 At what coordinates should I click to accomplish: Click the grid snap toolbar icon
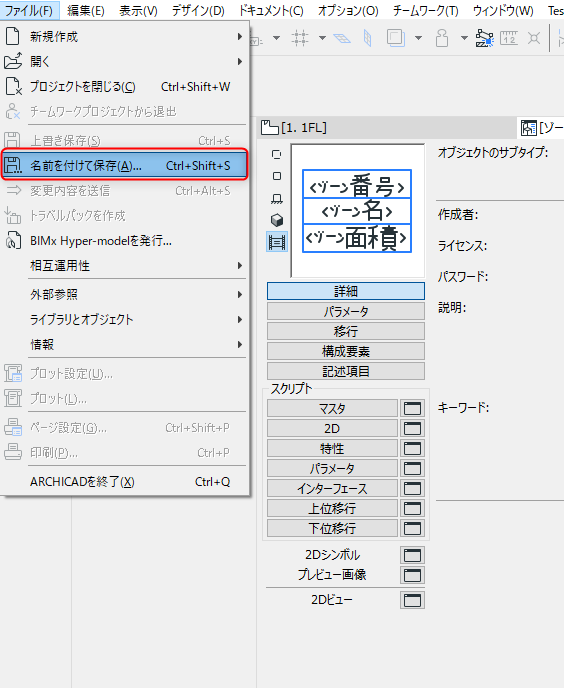300,38
